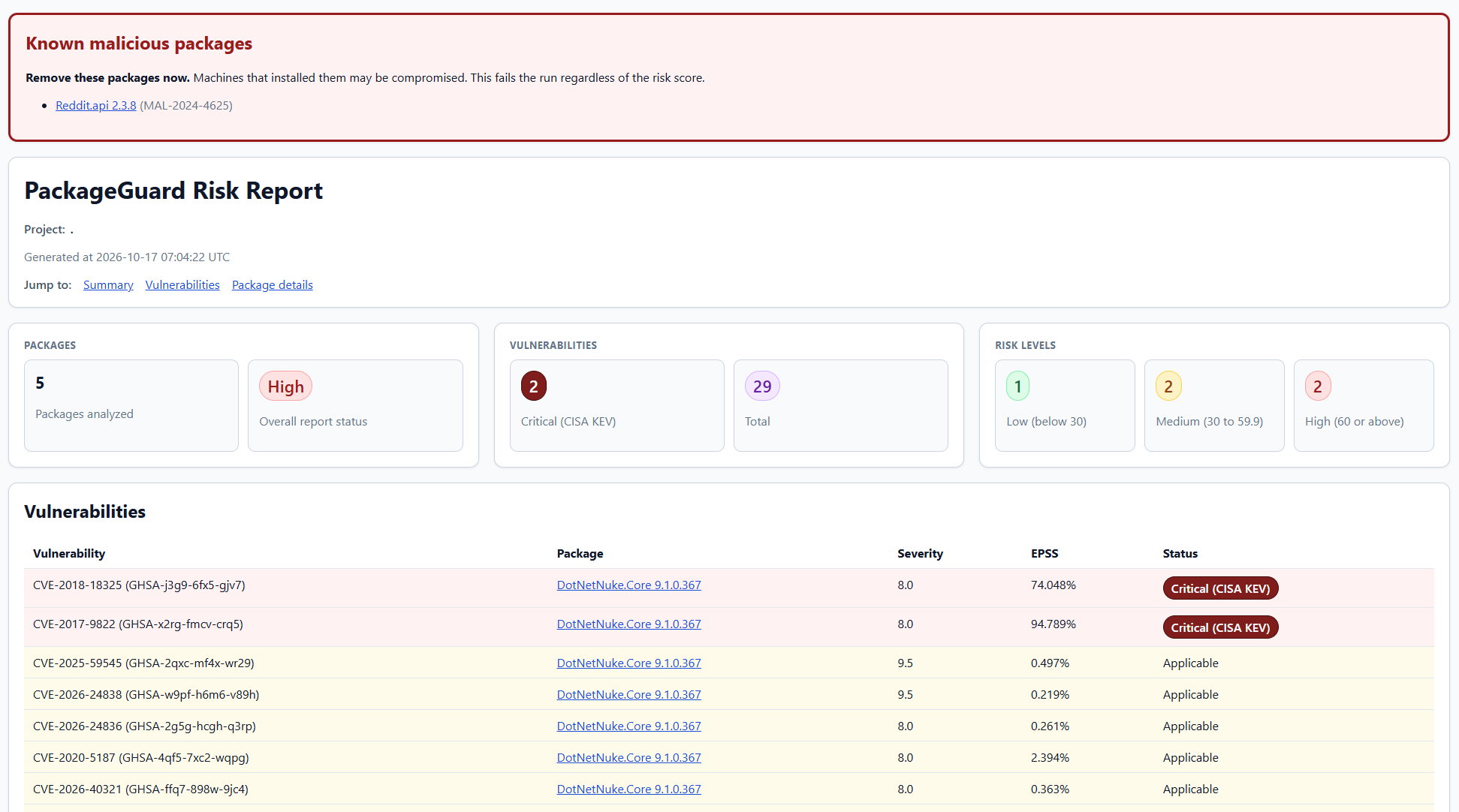The height and width of the screenshot is (812, 1459).
Task: Open DotNetNuke.Core link for CVE-2017-9822
Action: (x=629, y=624)
